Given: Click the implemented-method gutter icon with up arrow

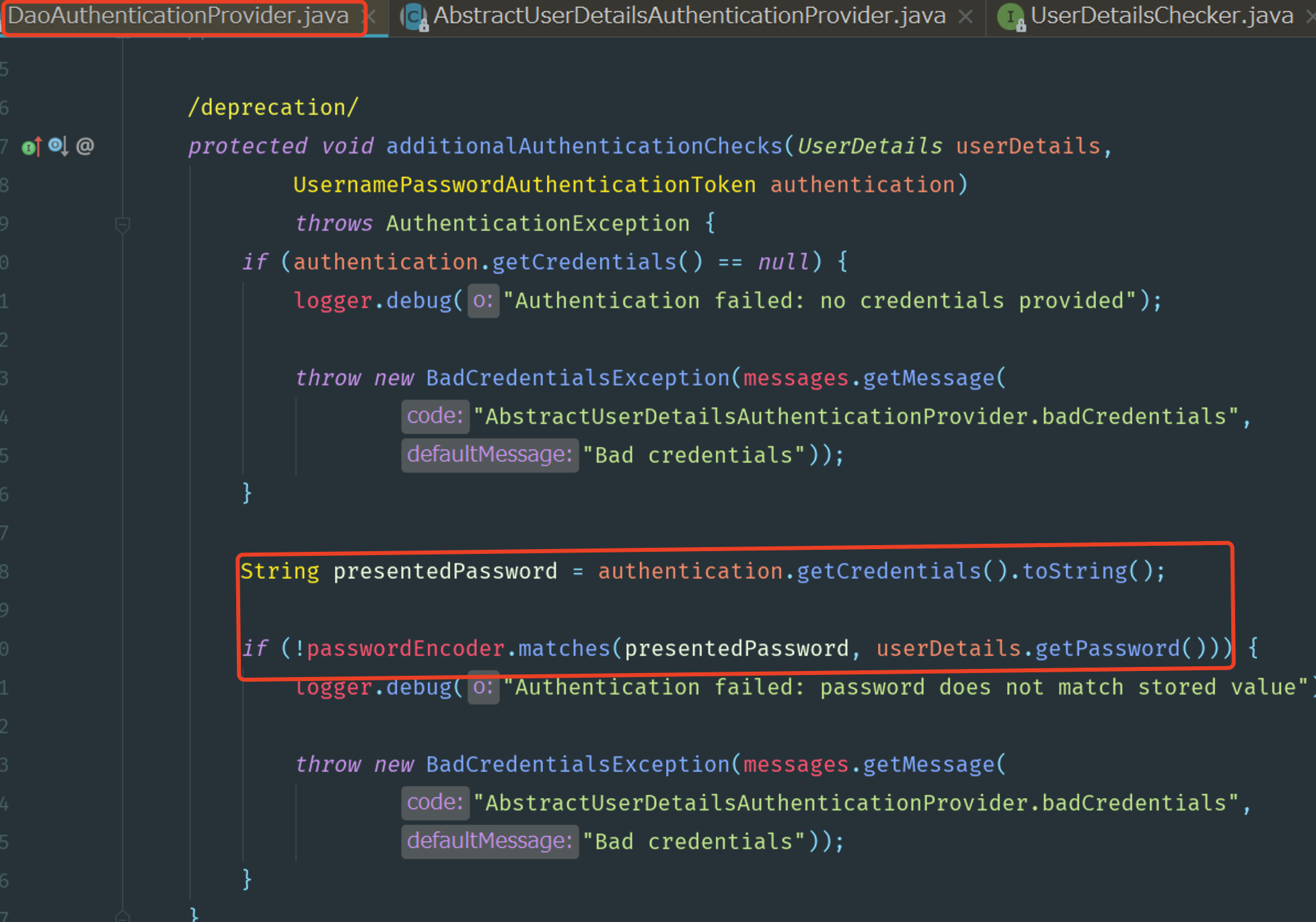Looking at the screenshot, I should pyautogui.click(x=31, y=146).
